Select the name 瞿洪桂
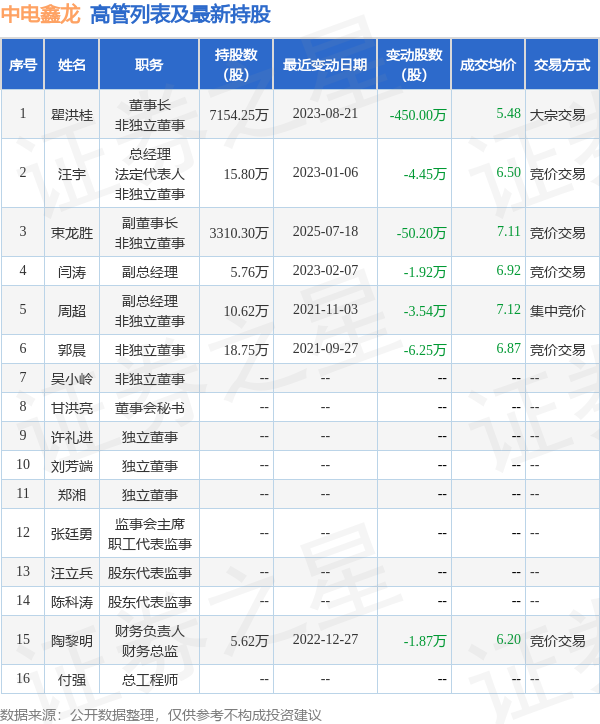 72,115
